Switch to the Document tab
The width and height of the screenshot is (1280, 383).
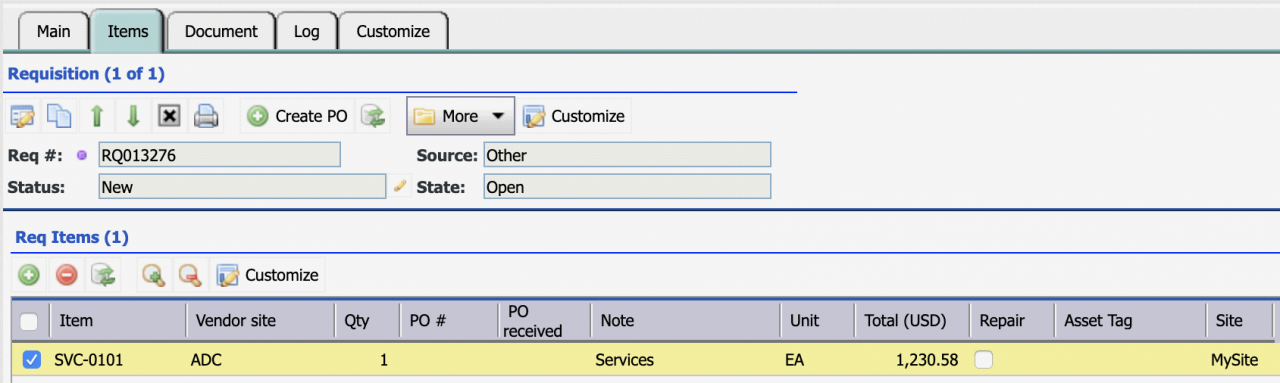click(221, 31)
